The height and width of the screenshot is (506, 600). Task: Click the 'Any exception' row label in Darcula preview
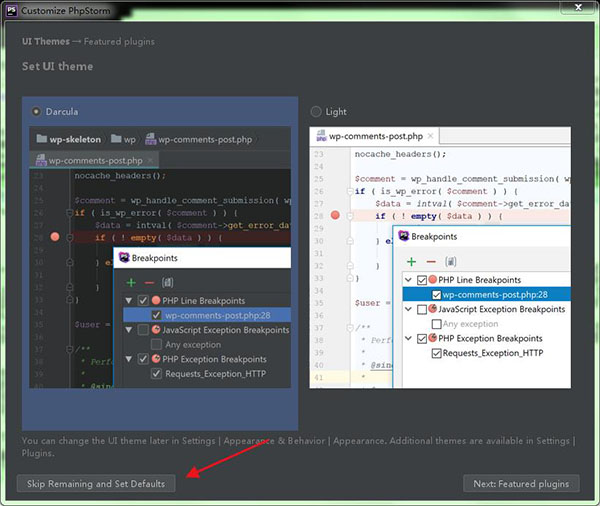click(193, 344)
